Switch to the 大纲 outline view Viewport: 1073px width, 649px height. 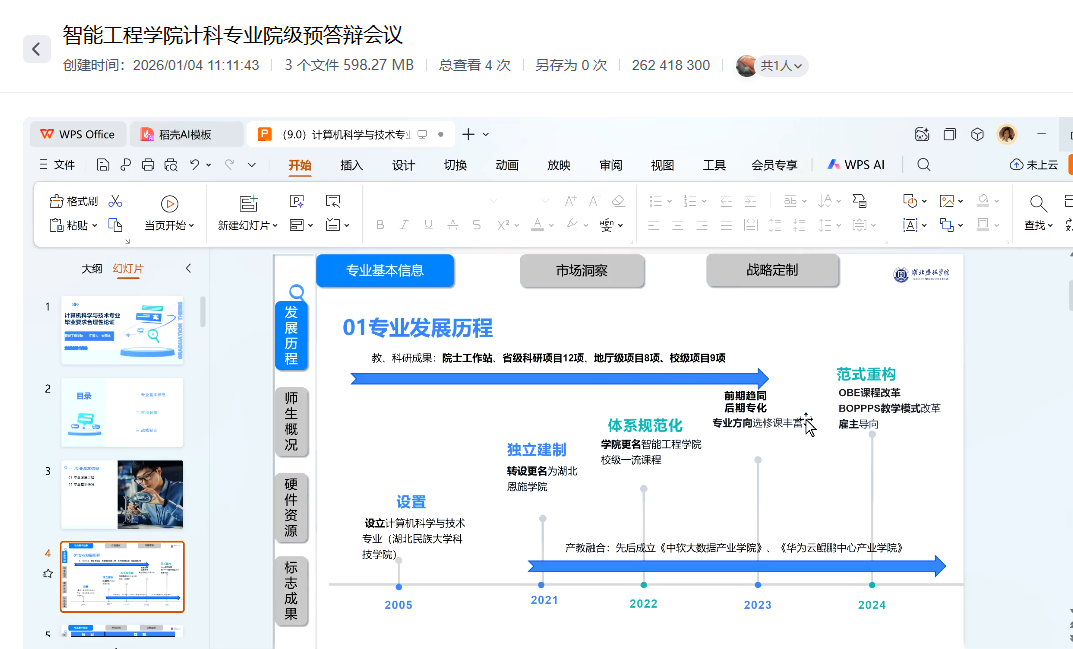pos(92,269)
